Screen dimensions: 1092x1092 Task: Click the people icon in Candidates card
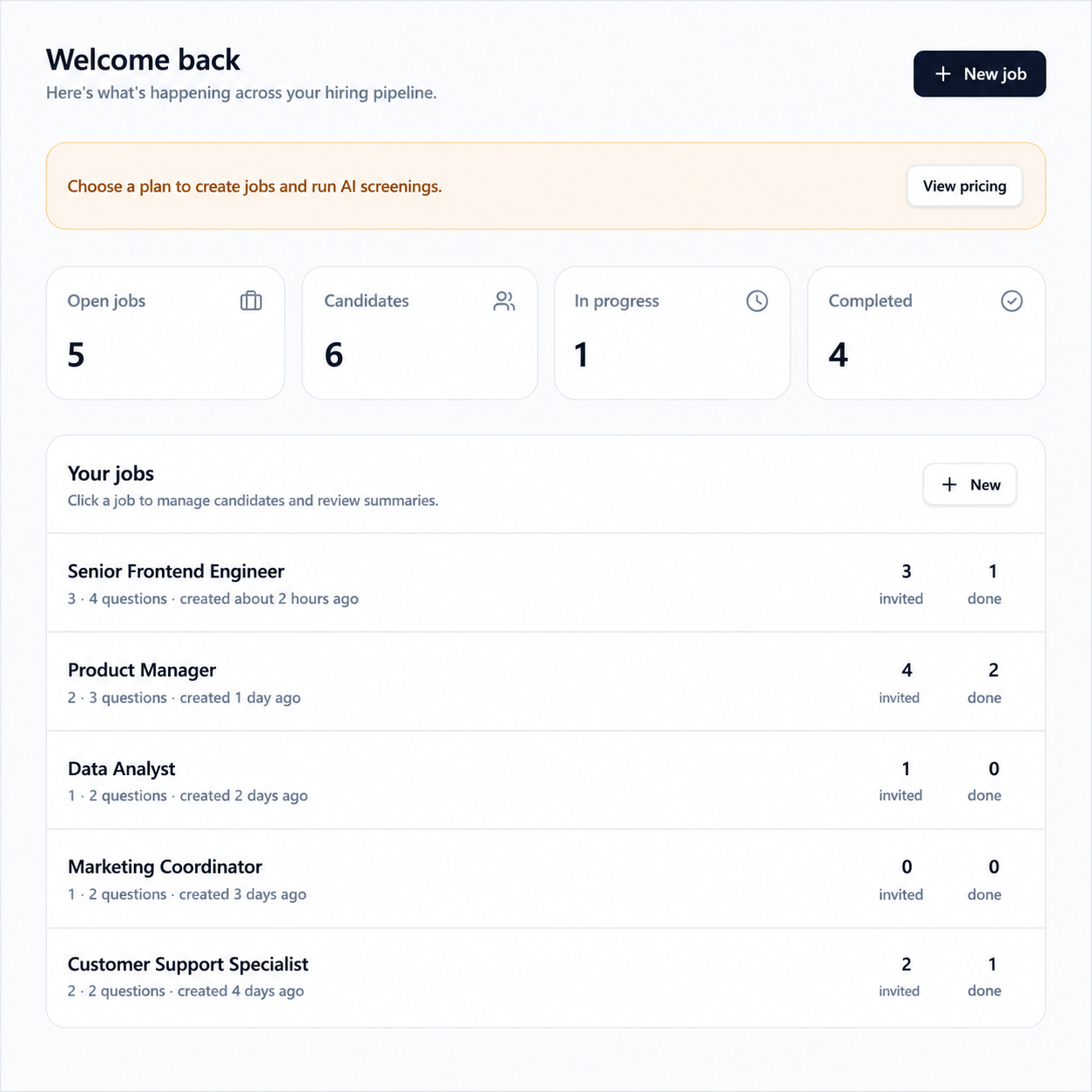504,301
